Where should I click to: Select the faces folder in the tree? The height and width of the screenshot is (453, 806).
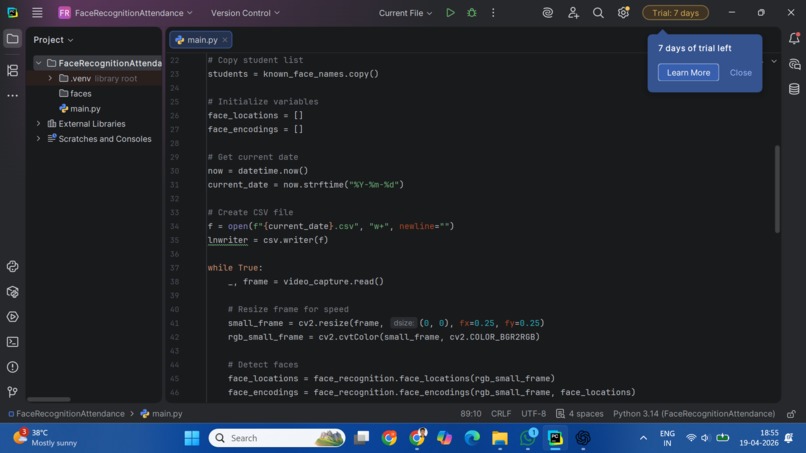[x=75, y=94]
